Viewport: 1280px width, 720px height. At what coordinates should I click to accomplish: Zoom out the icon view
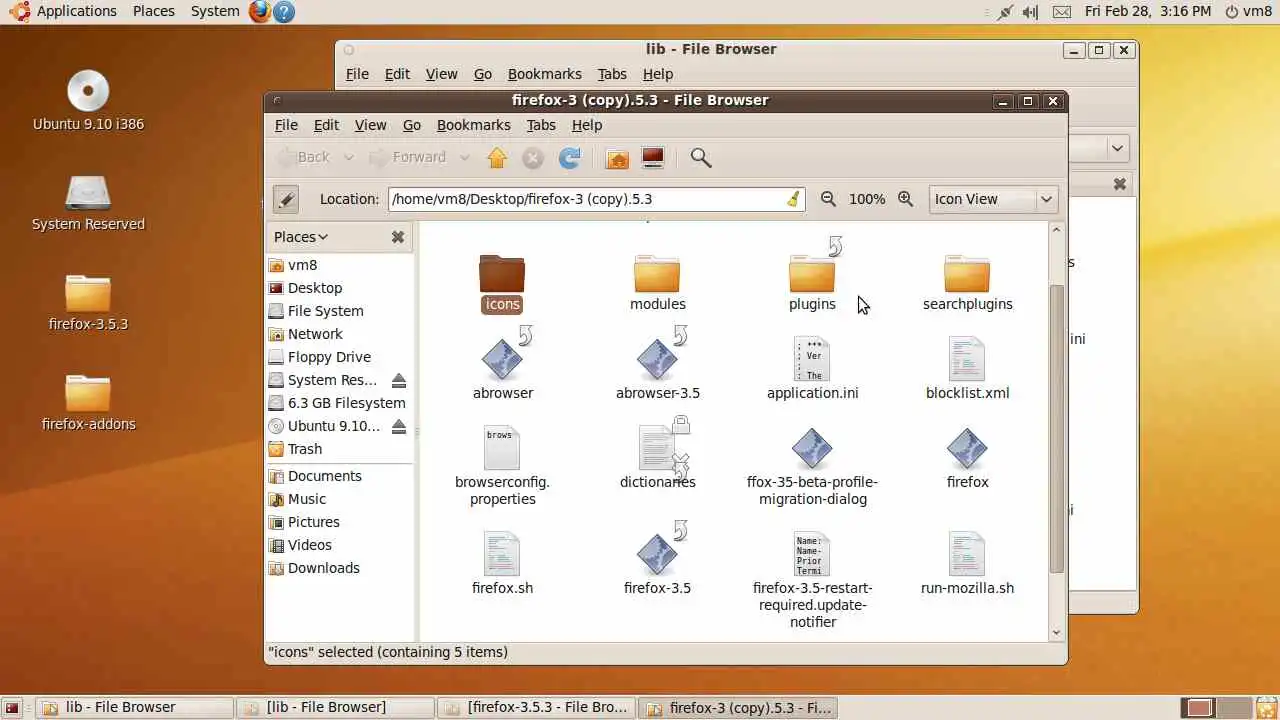(828, 199)
